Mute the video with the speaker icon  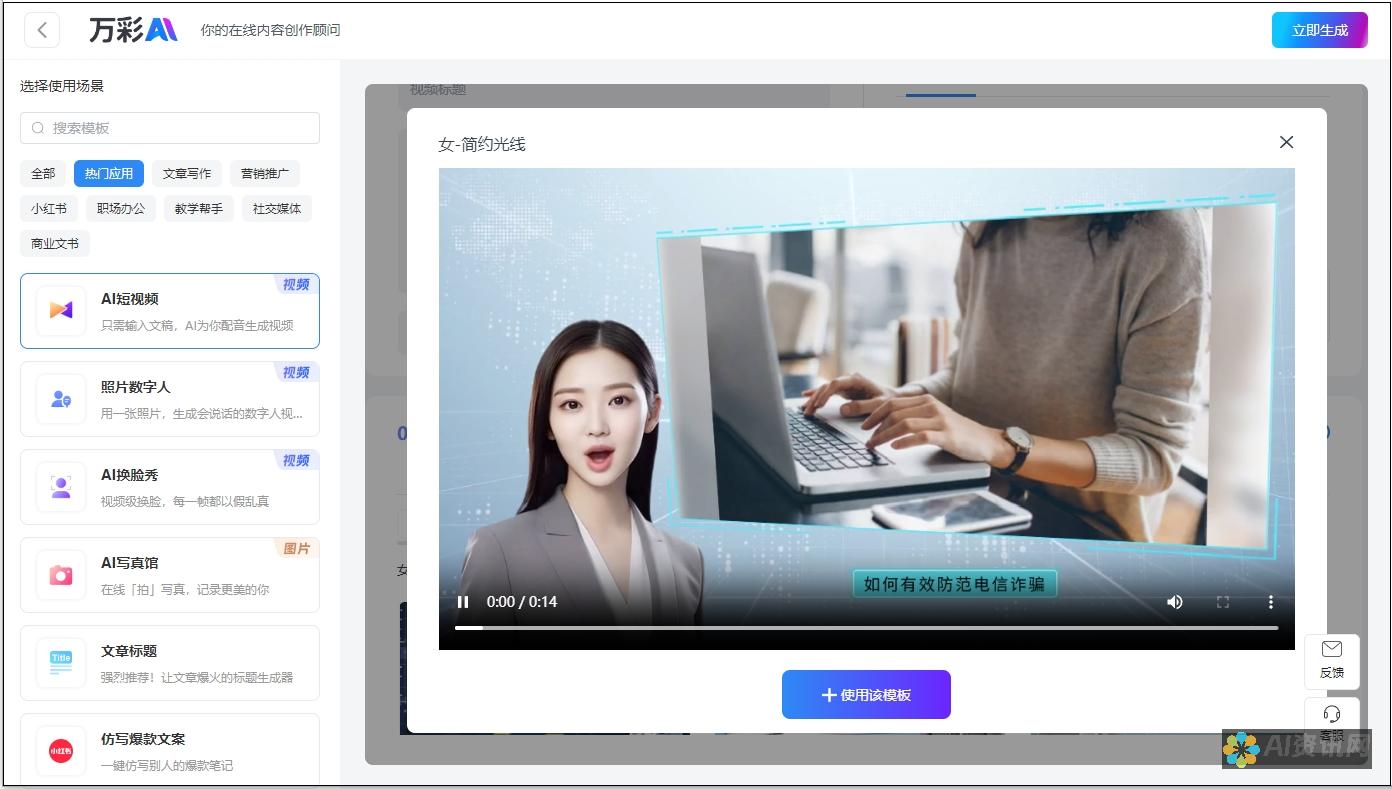pos(1175,602)
